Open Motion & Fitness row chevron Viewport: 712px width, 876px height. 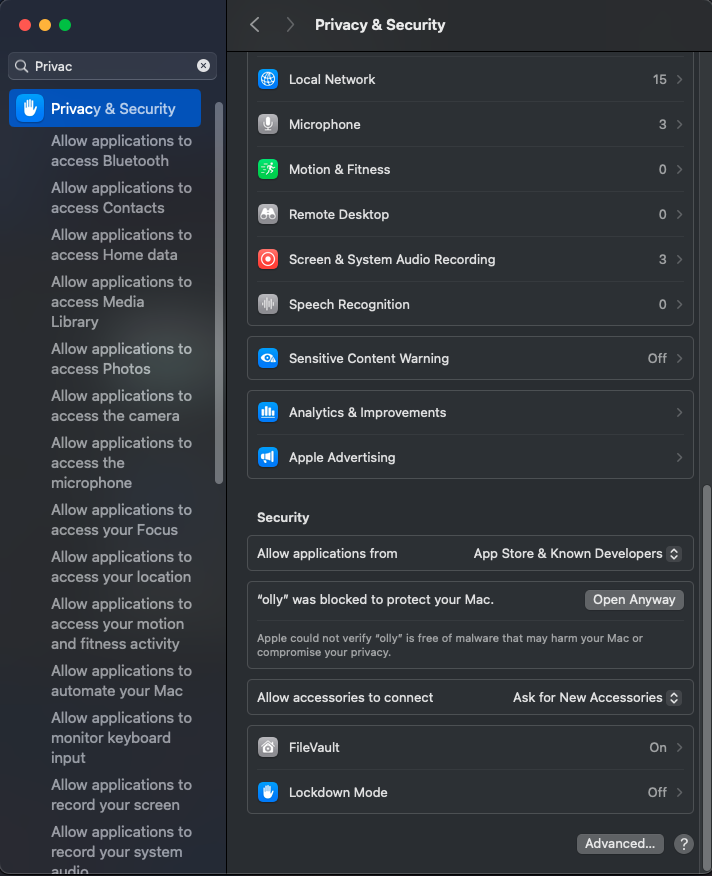[x=680, y=169]
